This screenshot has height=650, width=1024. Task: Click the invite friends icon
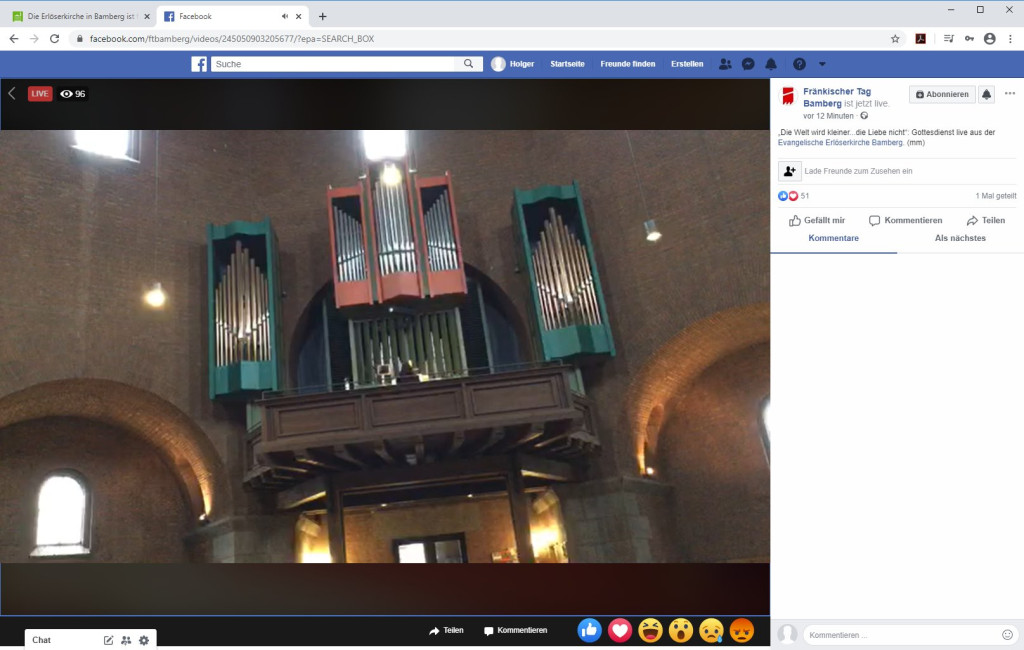pos(790,171)
